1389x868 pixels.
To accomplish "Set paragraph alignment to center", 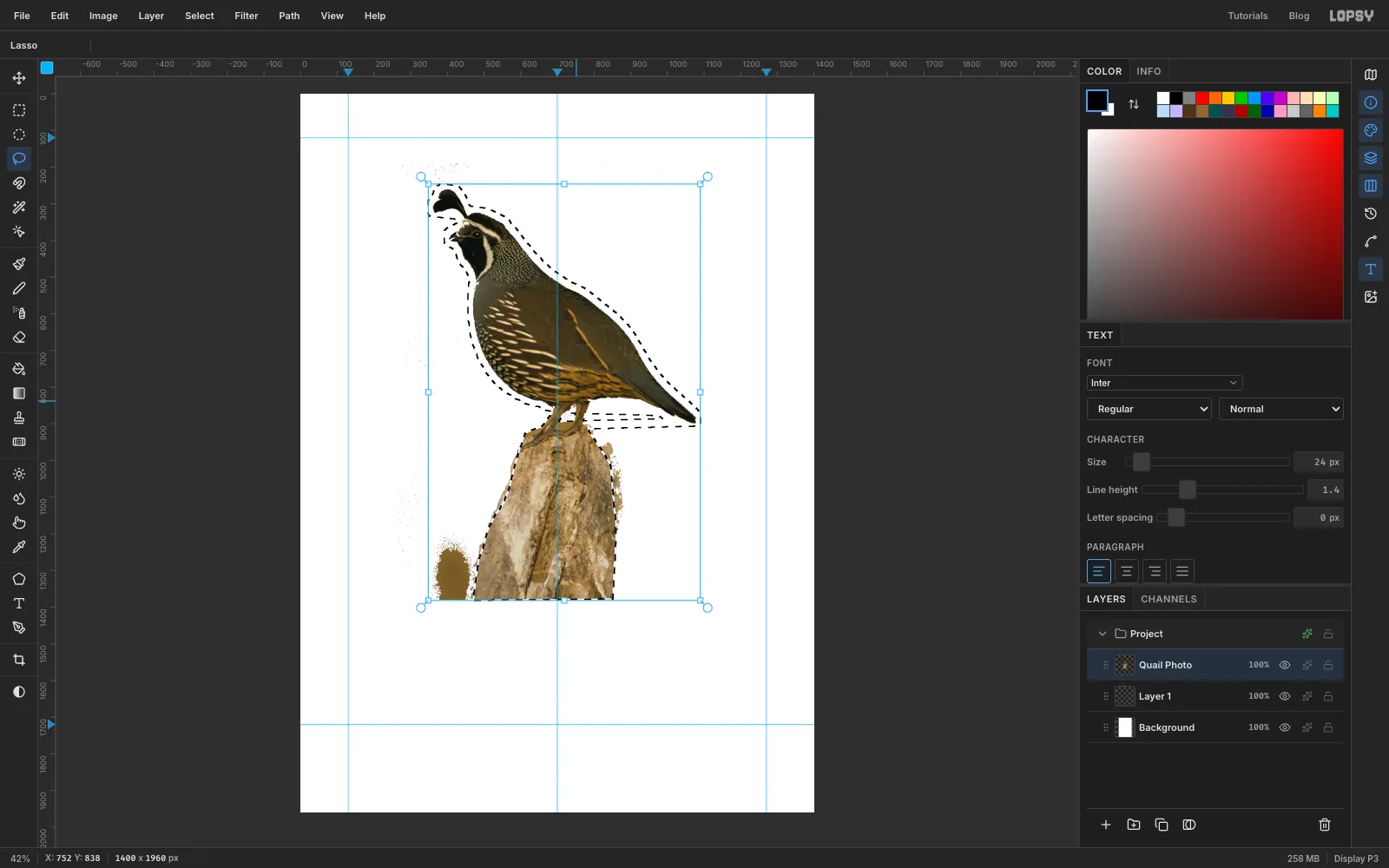I will click(x=1127, y=571).
